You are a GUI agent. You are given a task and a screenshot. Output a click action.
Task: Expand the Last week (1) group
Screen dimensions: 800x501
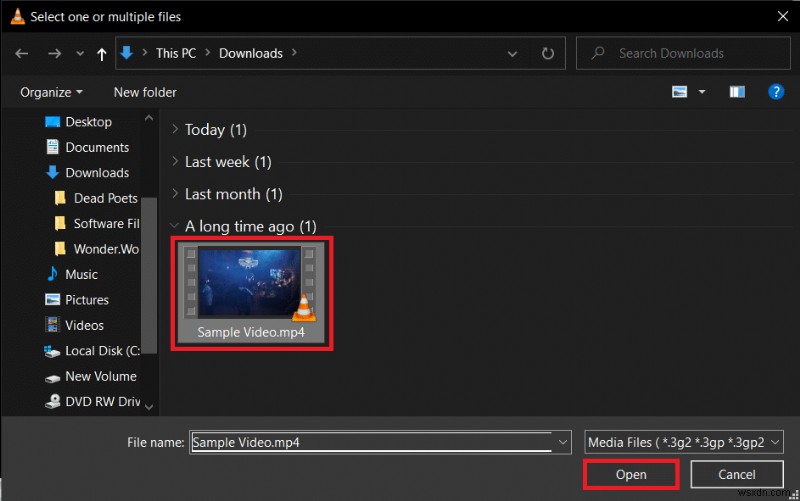[175, 161]
